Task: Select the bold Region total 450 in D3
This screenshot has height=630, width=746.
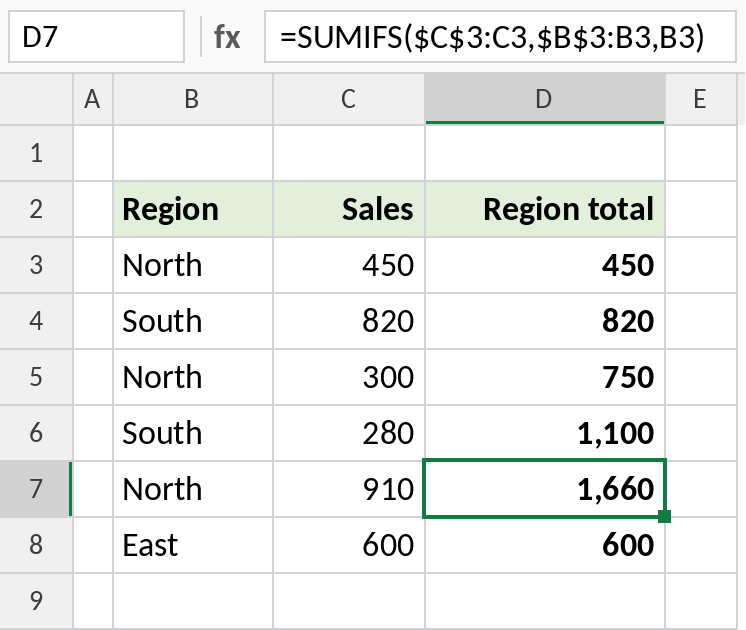Action: 545,265
